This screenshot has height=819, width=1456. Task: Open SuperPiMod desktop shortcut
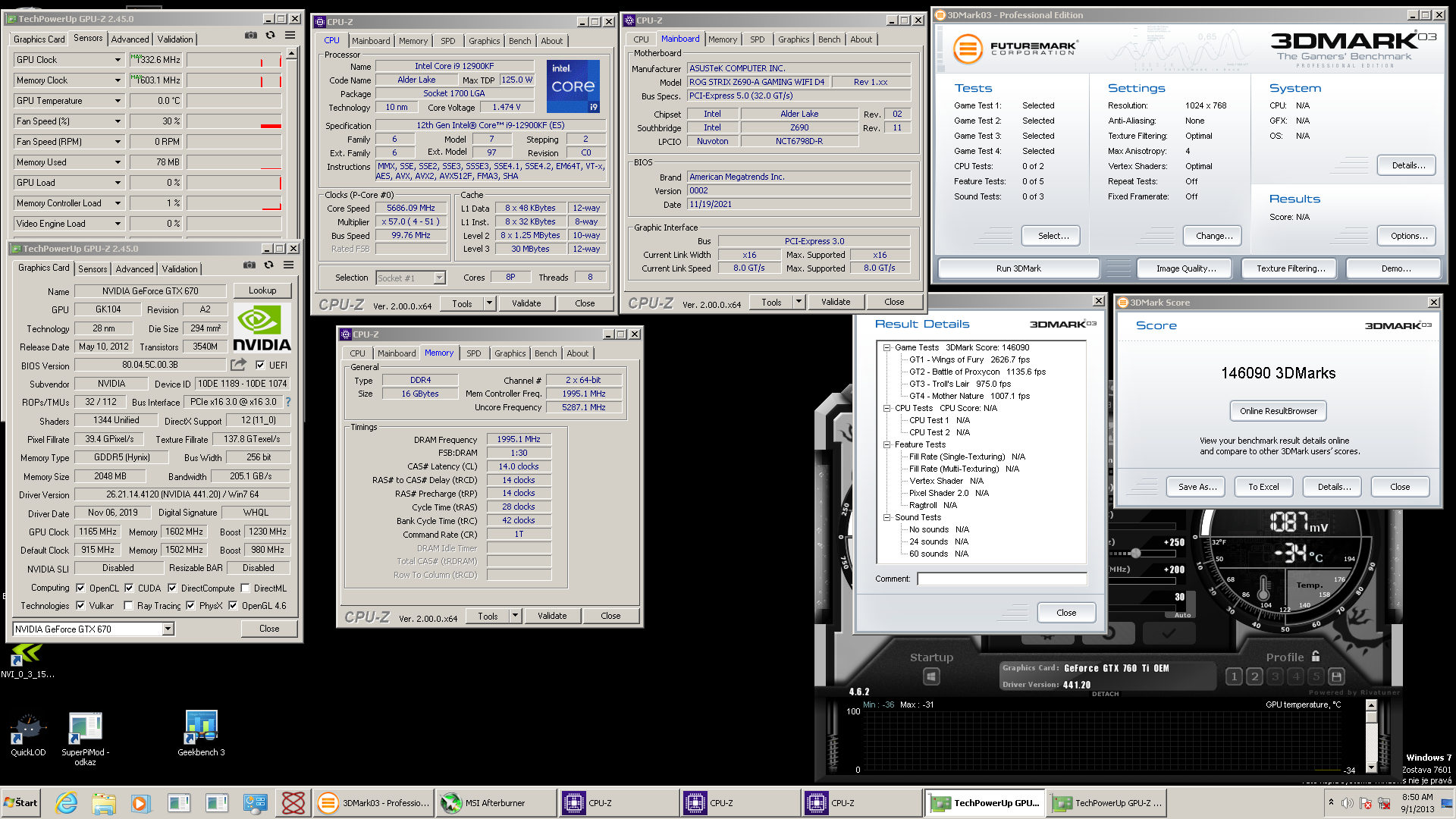pos(86,739)
